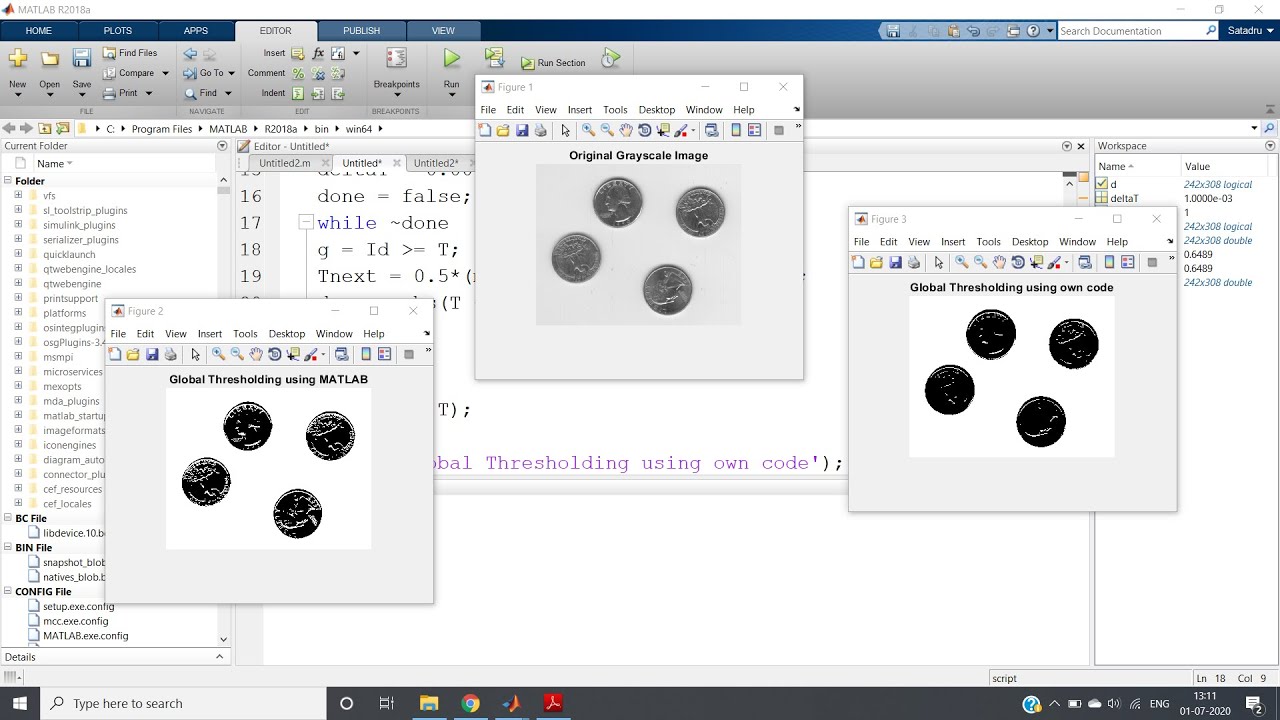Viewport: 1280px width, 720px height.
Task: Click the win64 segment in address path
Action: click(x=359, y=129)
